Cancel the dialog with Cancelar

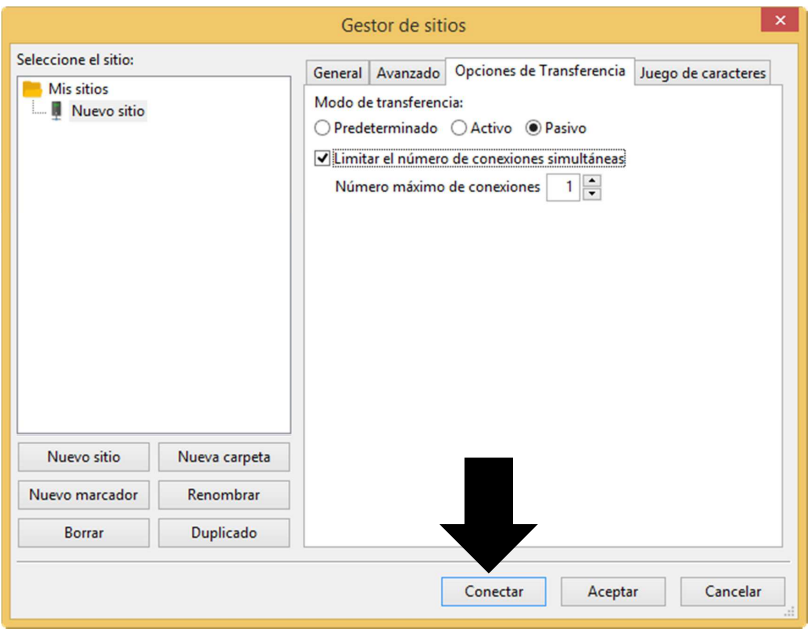[x=733, y=592]
